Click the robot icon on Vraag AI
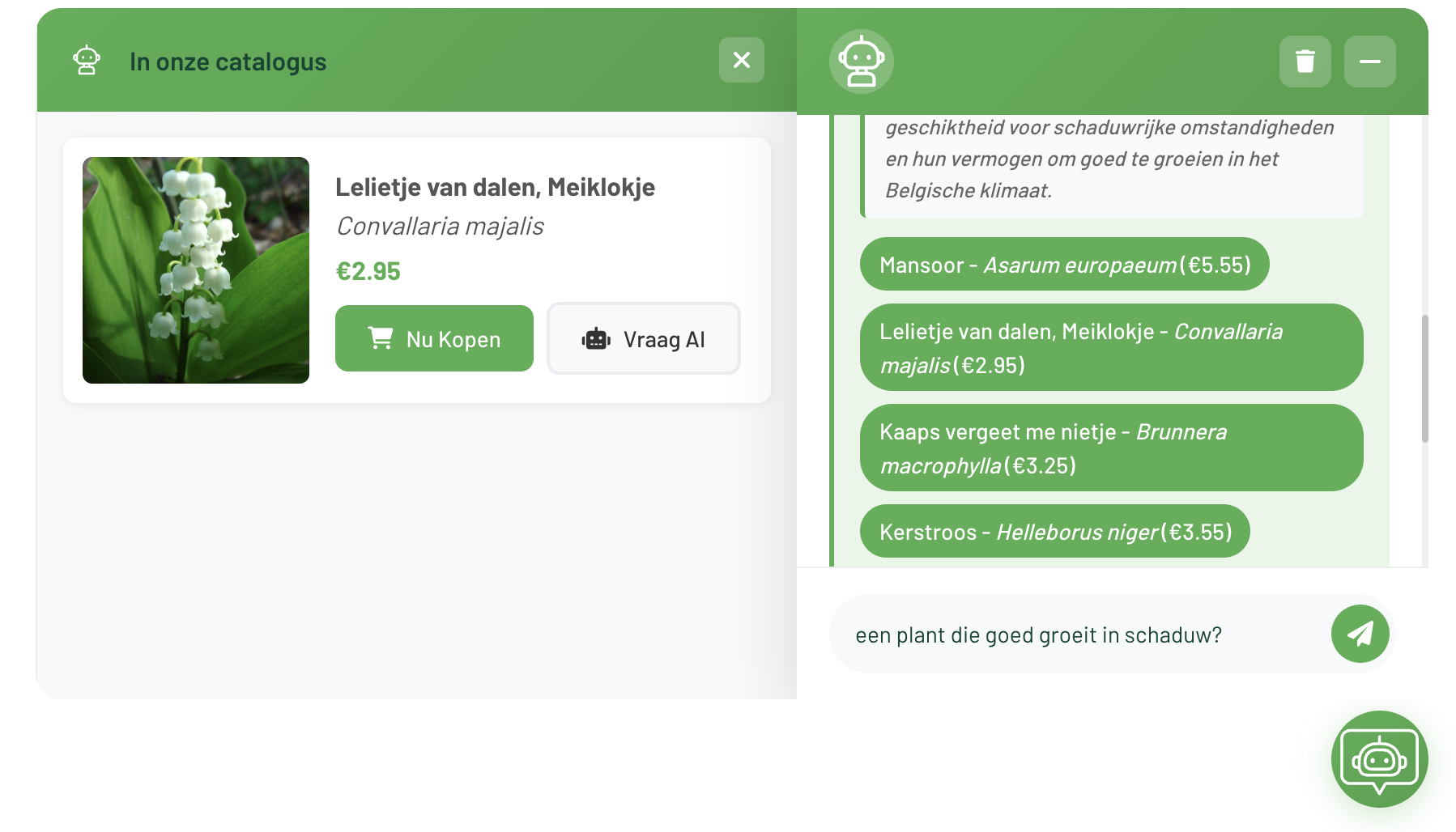 (596, 339)
